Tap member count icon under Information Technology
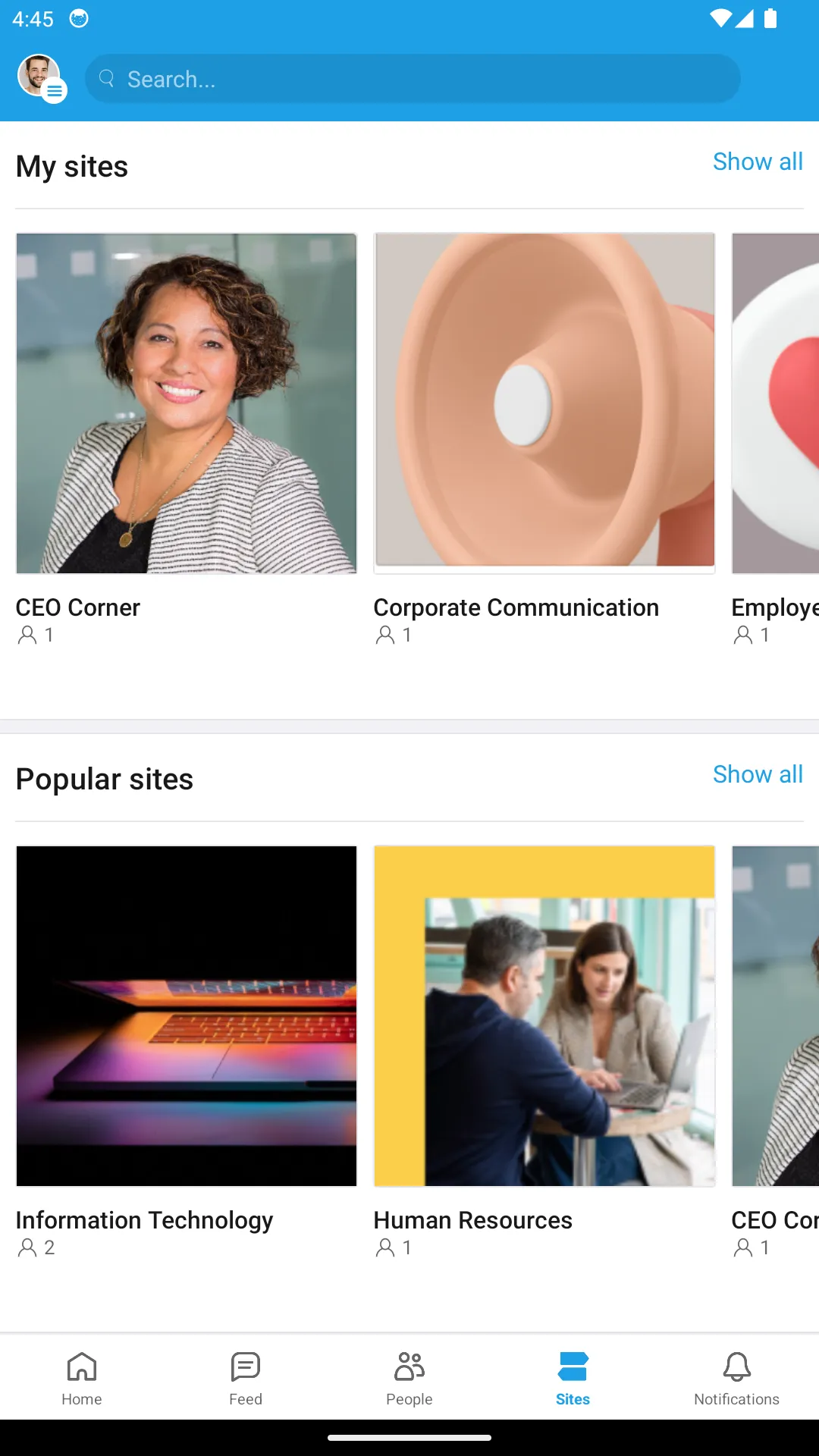Image resolution: width=819 pixels, height=1456 pixels. (x=27, y=1247)
